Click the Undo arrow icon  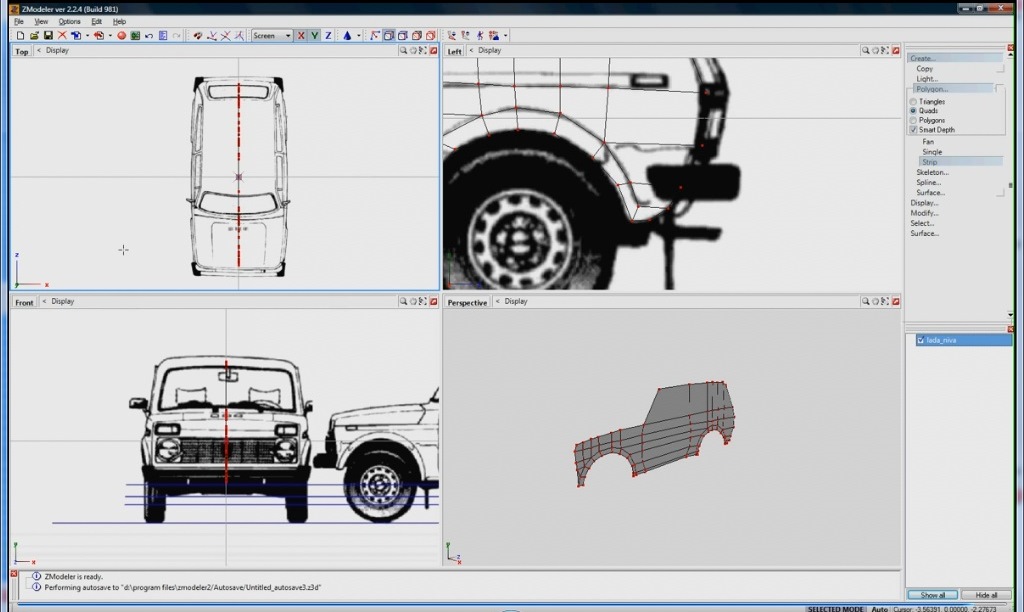pyautogui.click(x=148, y=35)
